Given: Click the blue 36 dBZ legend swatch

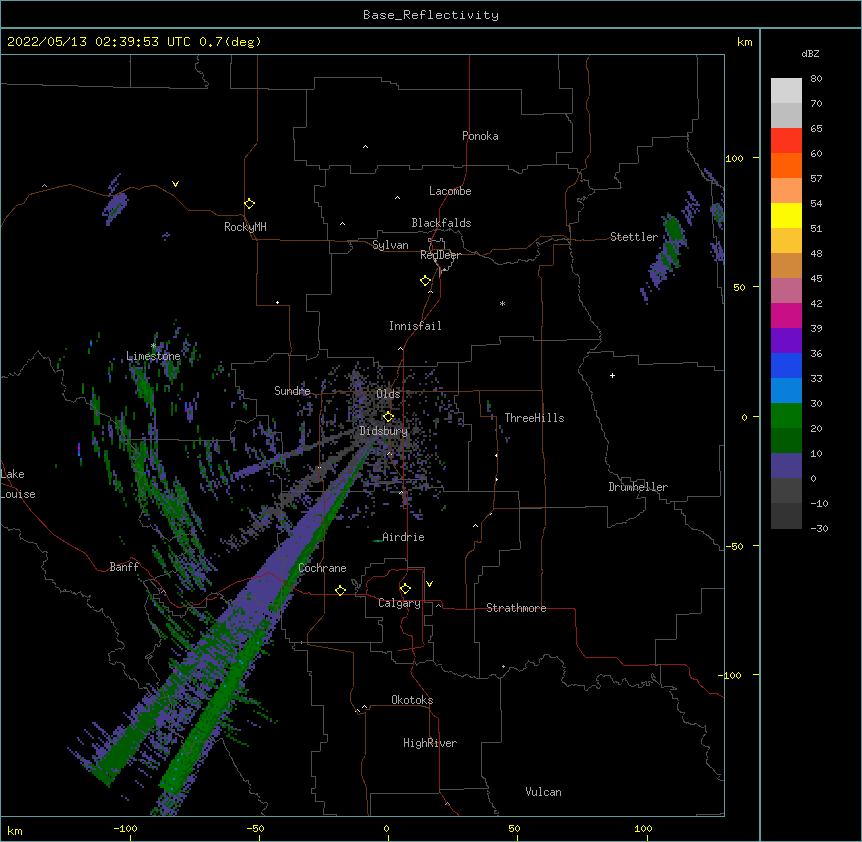Looking at the screenshot, I should 786,365.
